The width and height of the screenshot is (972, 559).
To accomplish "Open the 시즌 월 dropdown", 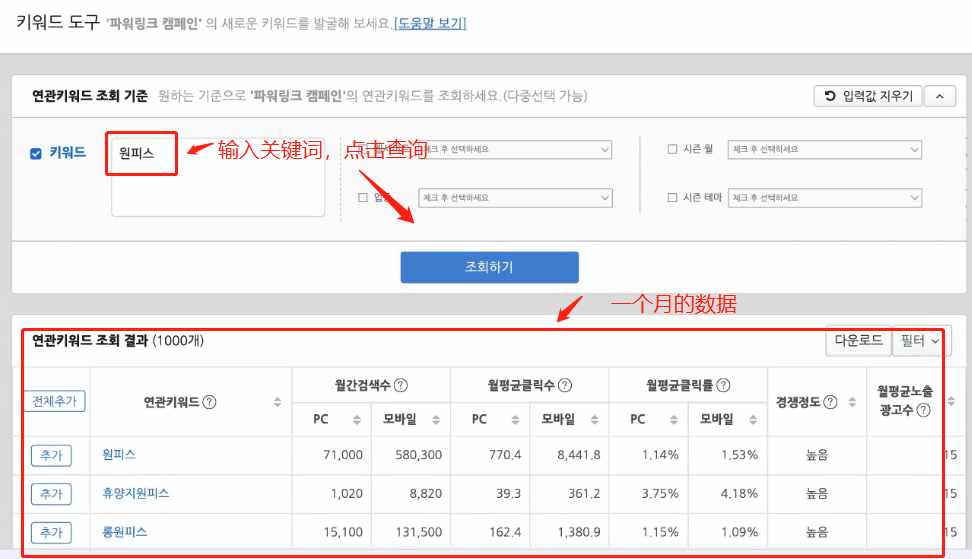I will pos(824,149).
